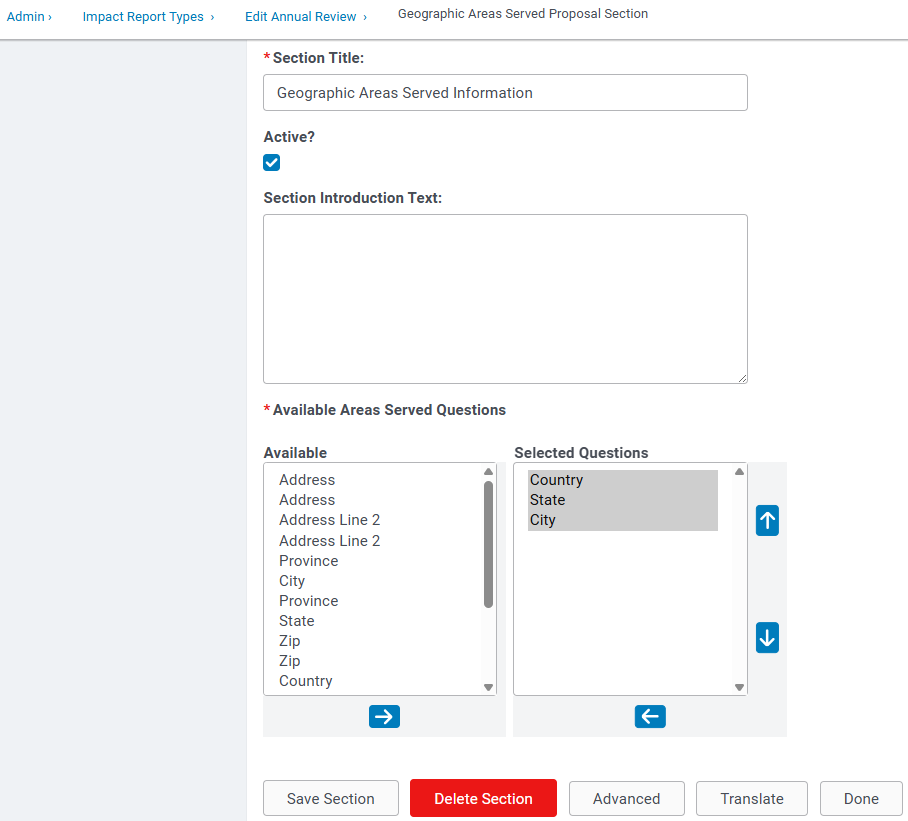This screenshot has height=821, width=908.
Task: Uncheck the Active? checkbox
Action: 272,163
